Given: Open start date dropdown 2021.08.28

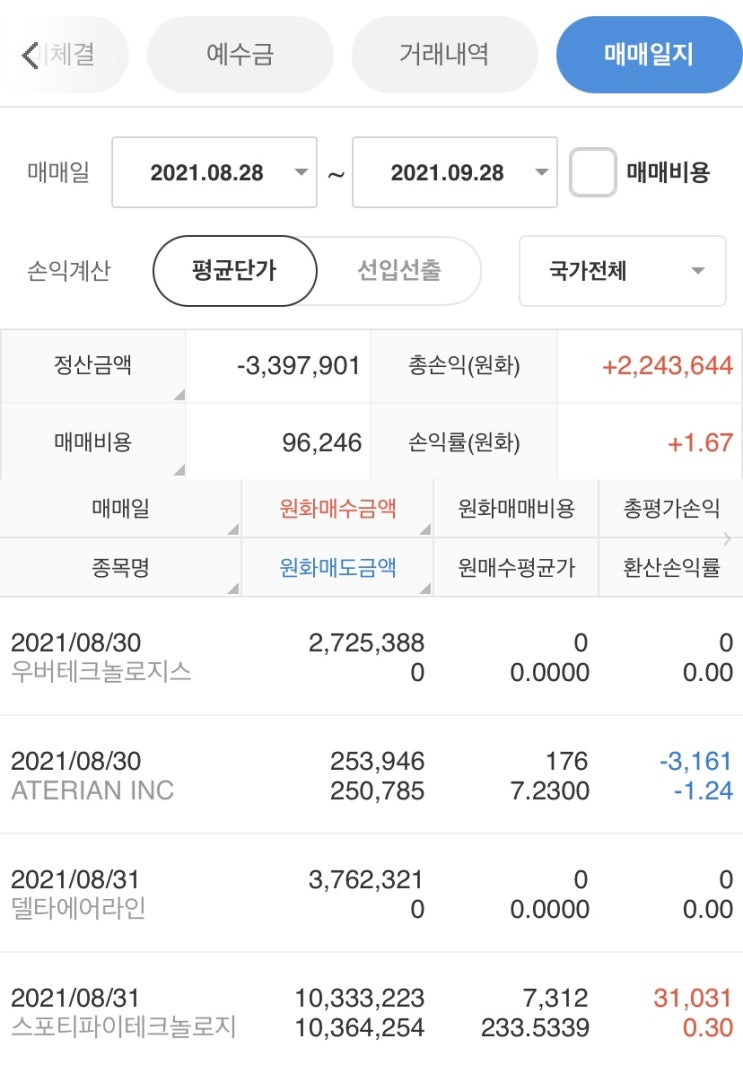Looking at the screenshot, I should [x=214, y=173].
